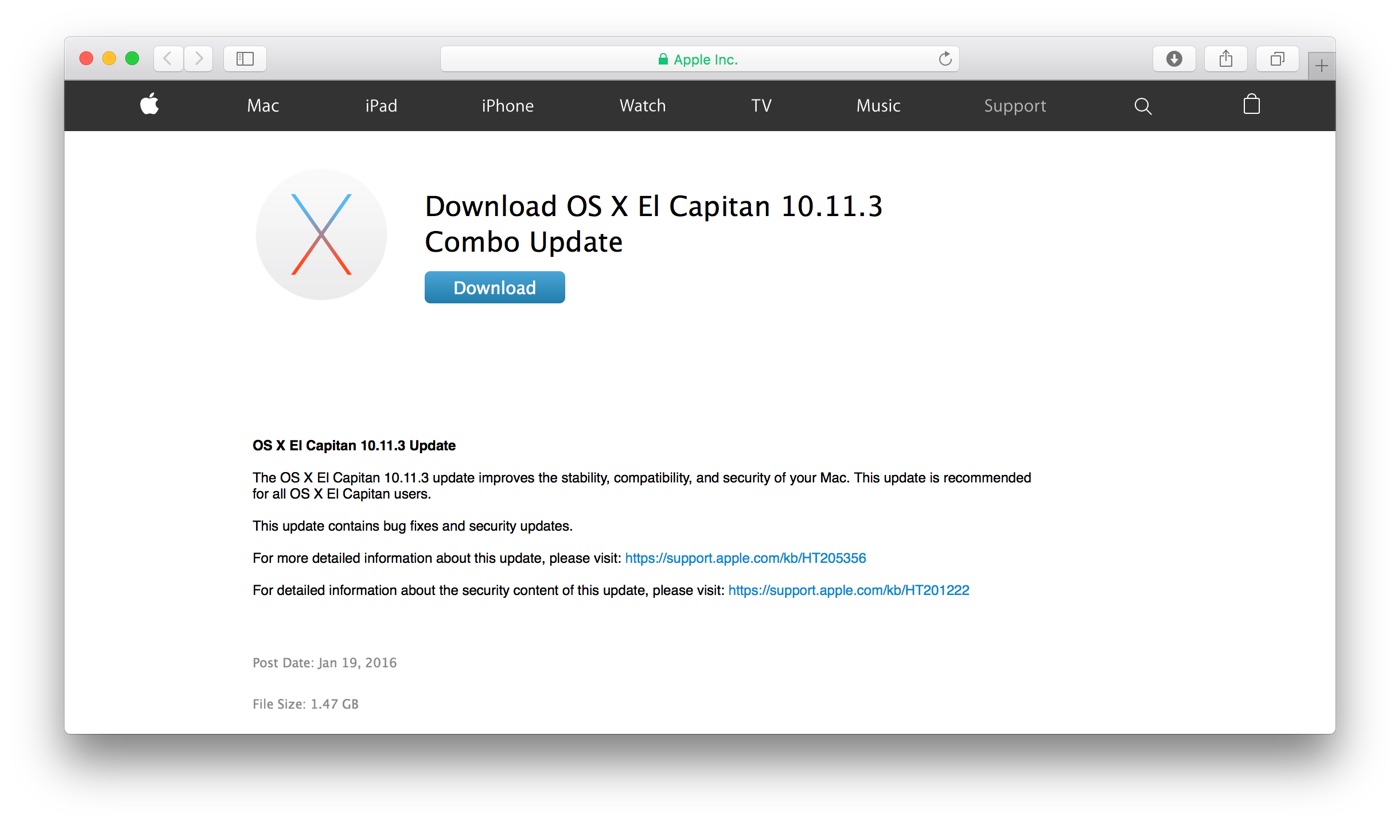Viewport: 1400px width, 825px height.
Task: Select Music in the navigation bar
Action: [x=878, y=106]
